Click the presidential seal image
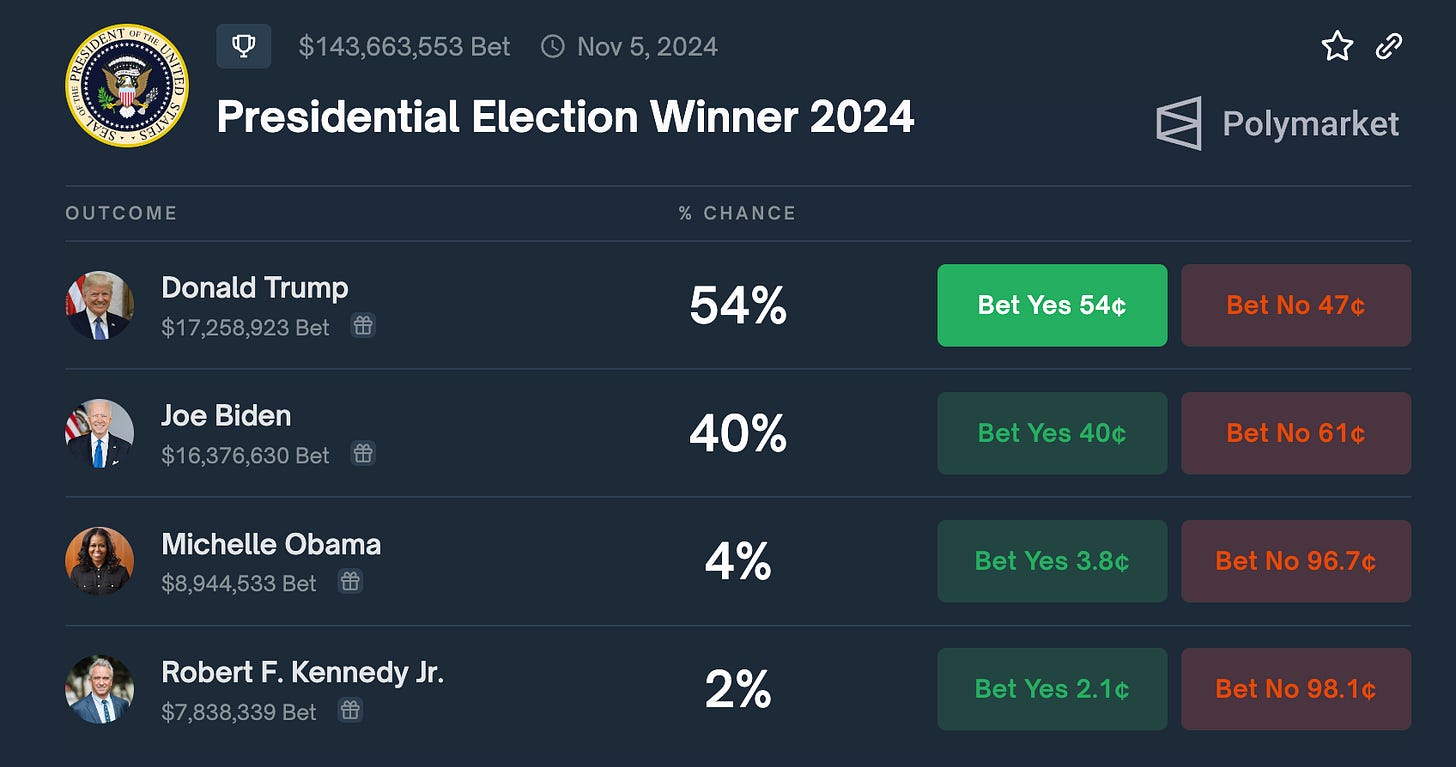The image size is (1456, 767). coord(127,86)
